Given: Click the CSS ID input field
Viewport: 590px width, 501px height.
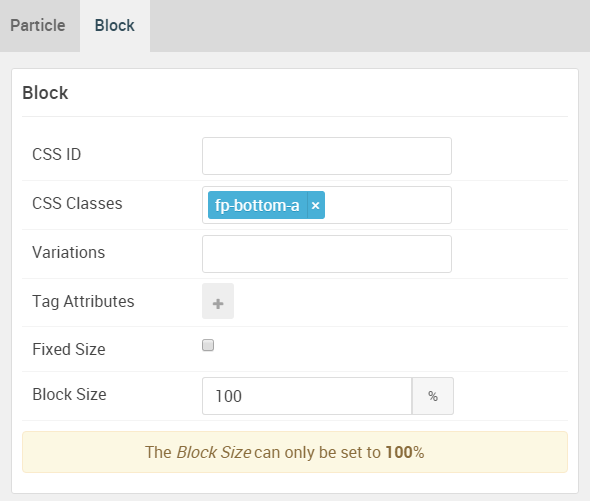Looking at the screenshot, I should 327,156.
